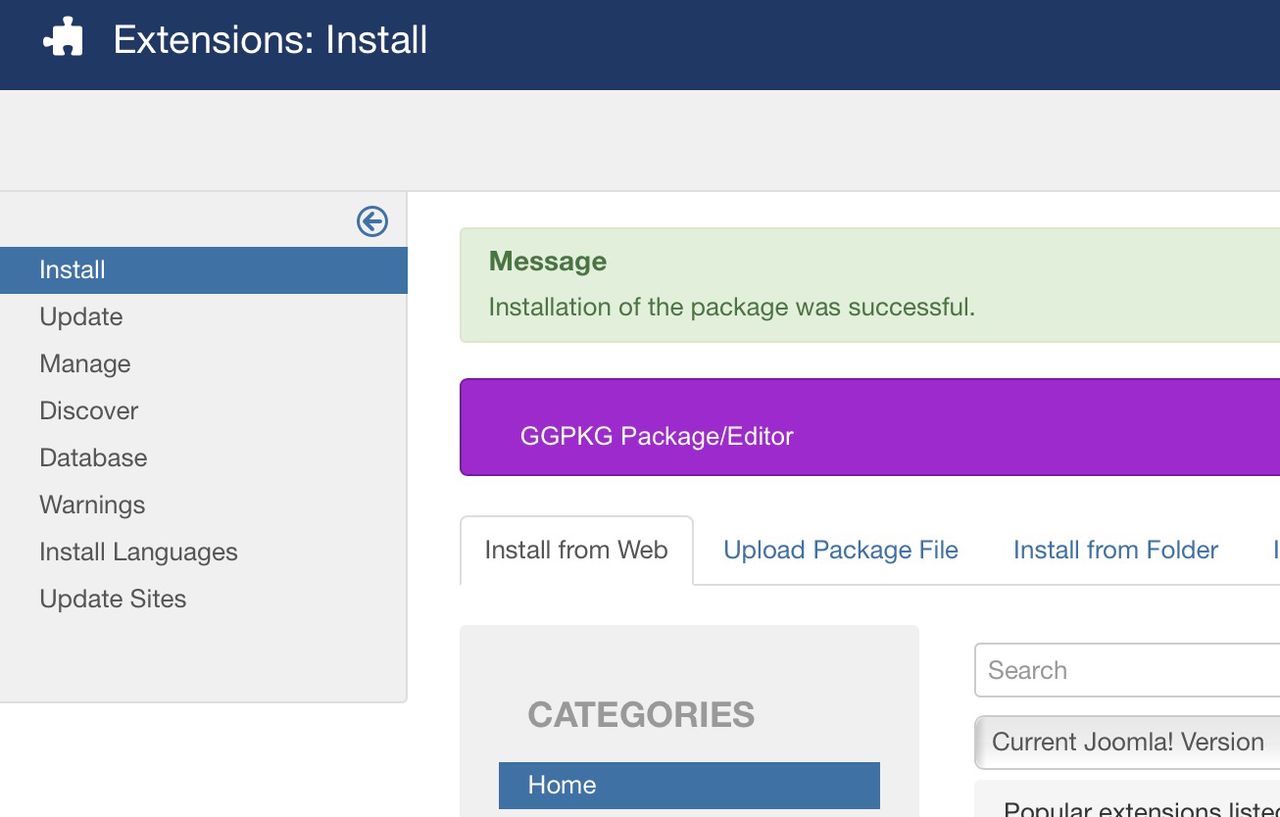Image resolution: width=1280 pixels, height=817 pixels.
Task: Switch to Upload Package File tab
Action: pos(840,550)
